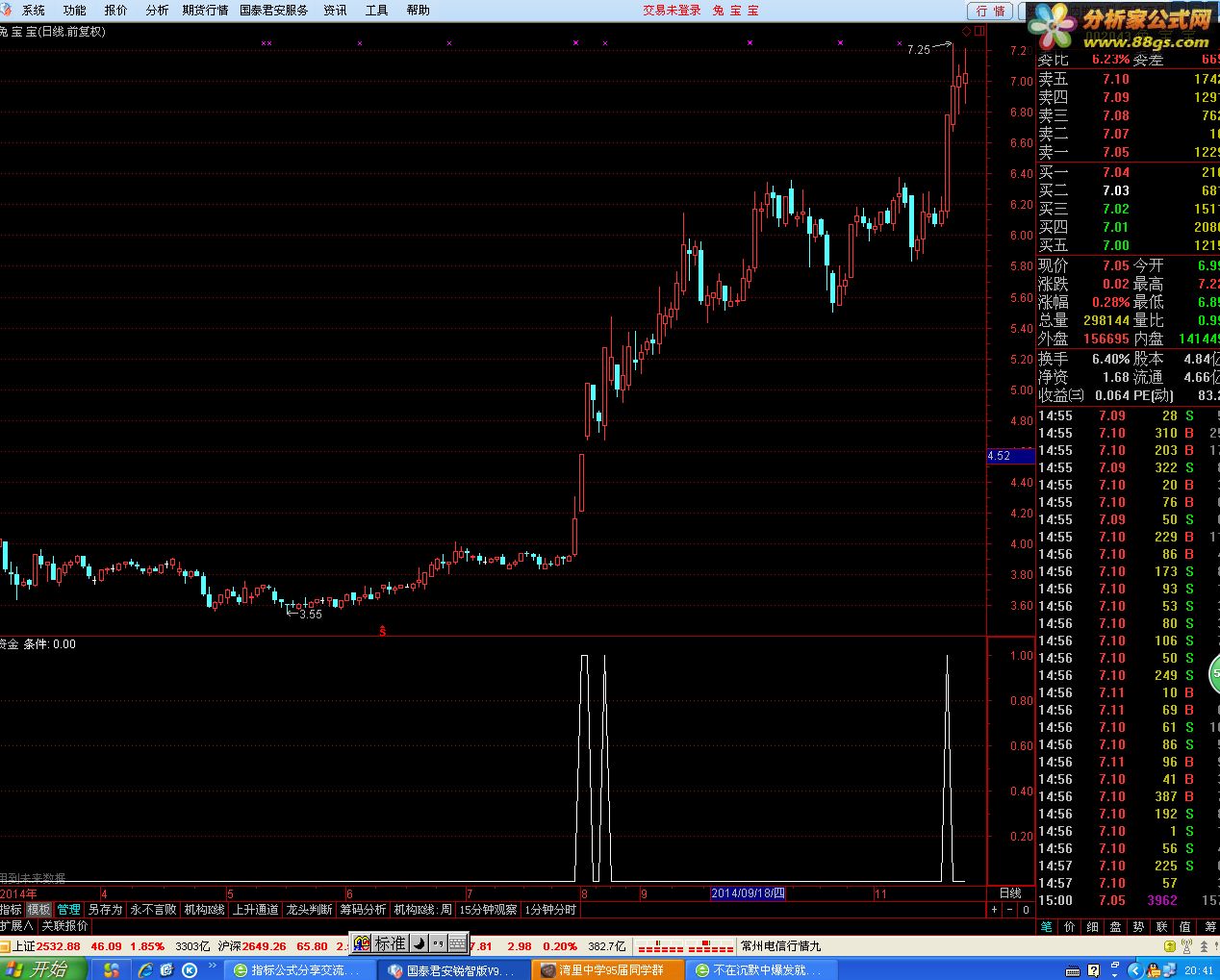Image resolution: width=1220 pixels, height=980 pixels.
Task: Open the 期货行情 menu
Action: (205, 11)
